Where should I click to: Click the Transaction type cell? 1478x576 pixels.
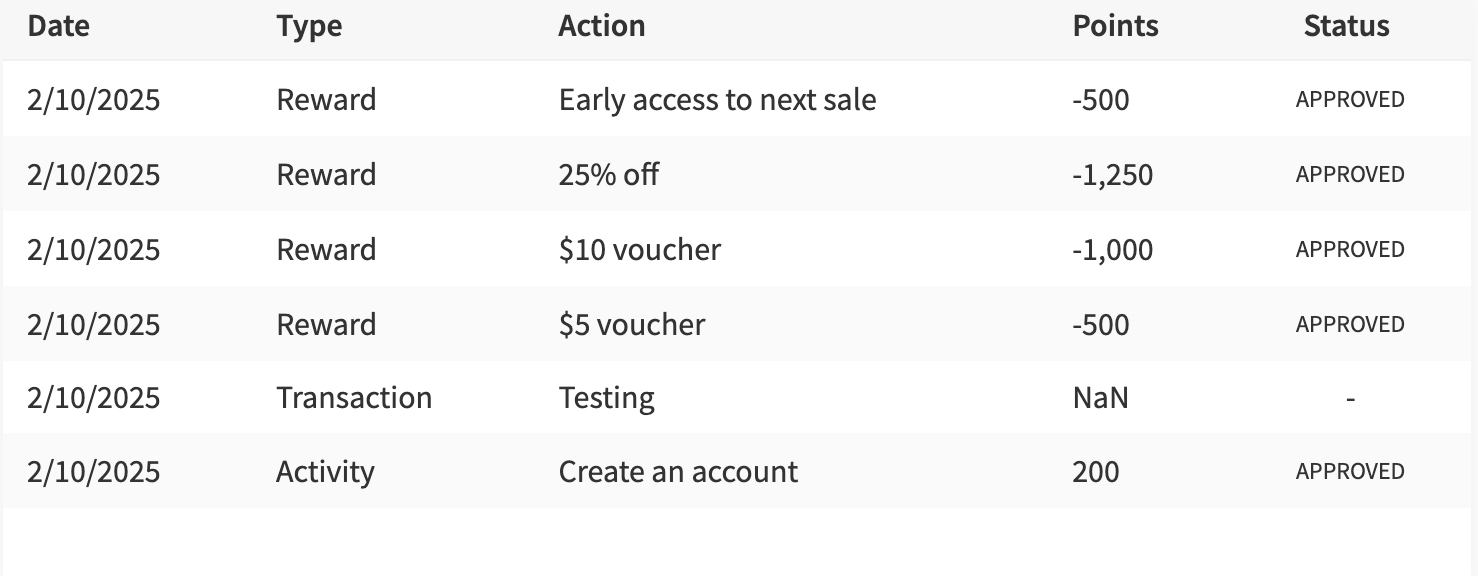[x=354, y=398]
